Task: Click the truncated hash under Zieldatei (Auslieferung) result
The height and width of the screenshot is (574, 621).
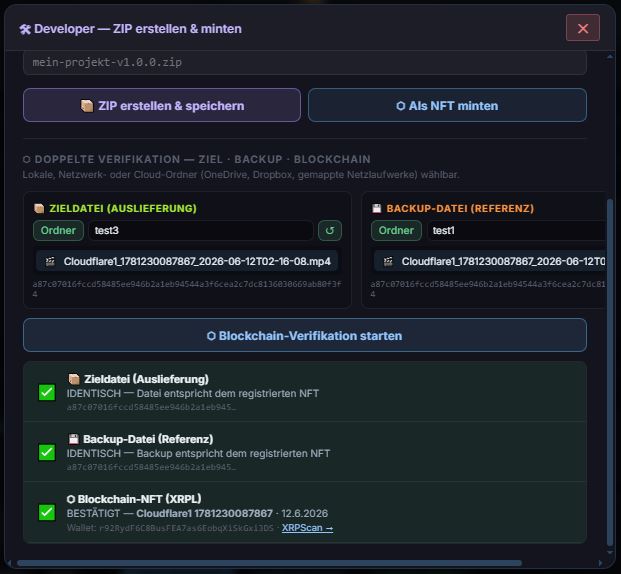Action: click(151, 407)
